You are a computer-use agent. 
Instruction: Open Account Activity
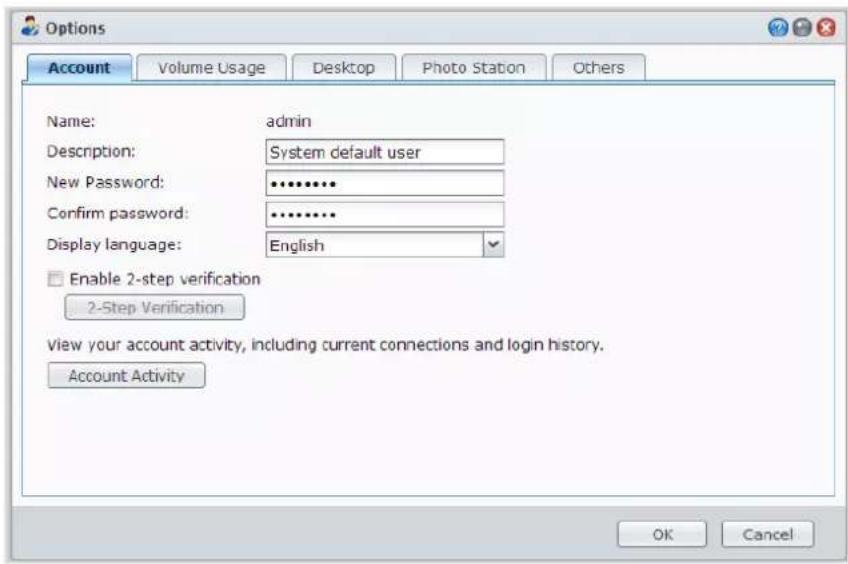tap(127, 375)
